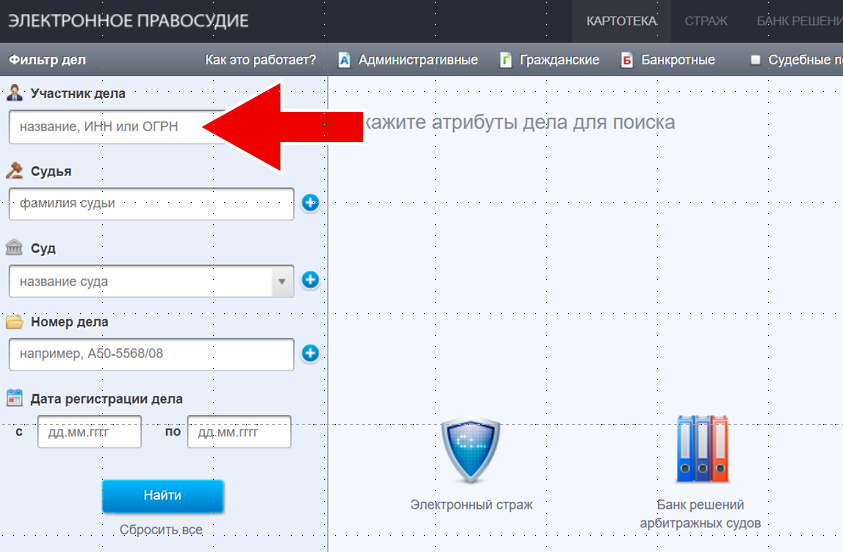Screen dimensions: 843x552
Task: Open Электронный страж shield icon
Action: click(471, 450)
